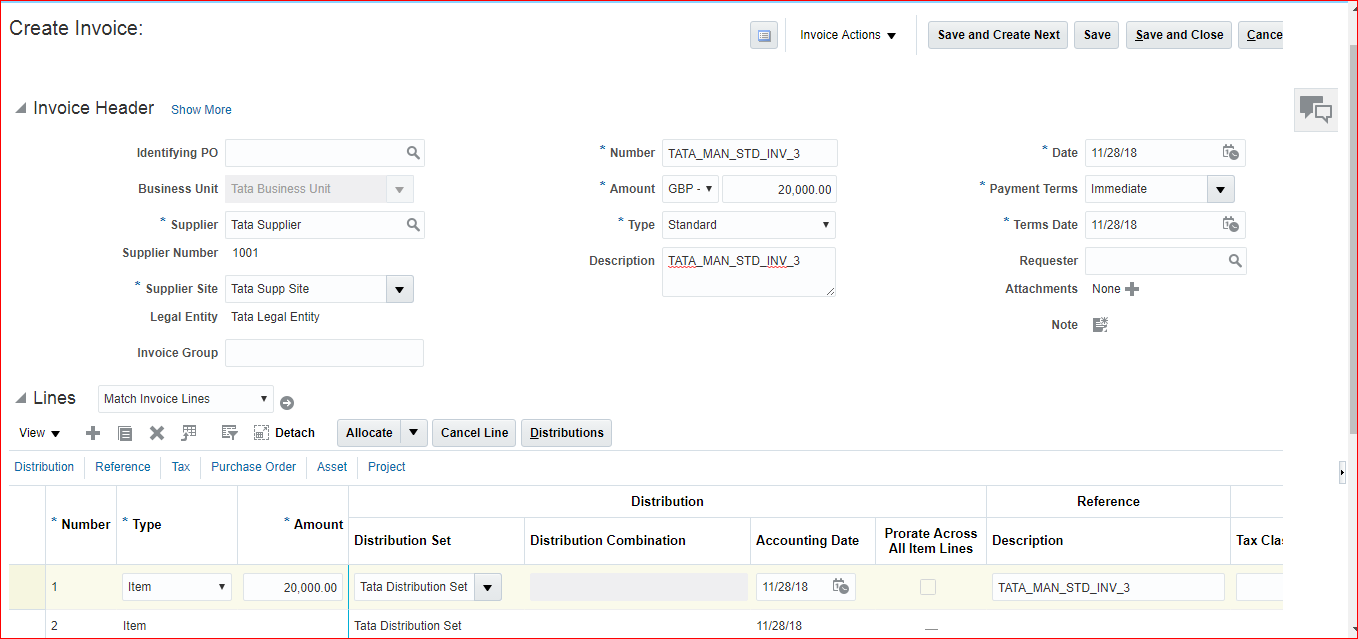Click the Accounting Date calendar icon in line 1
This screenshot has height=639, width=1358.
point(841,587)
